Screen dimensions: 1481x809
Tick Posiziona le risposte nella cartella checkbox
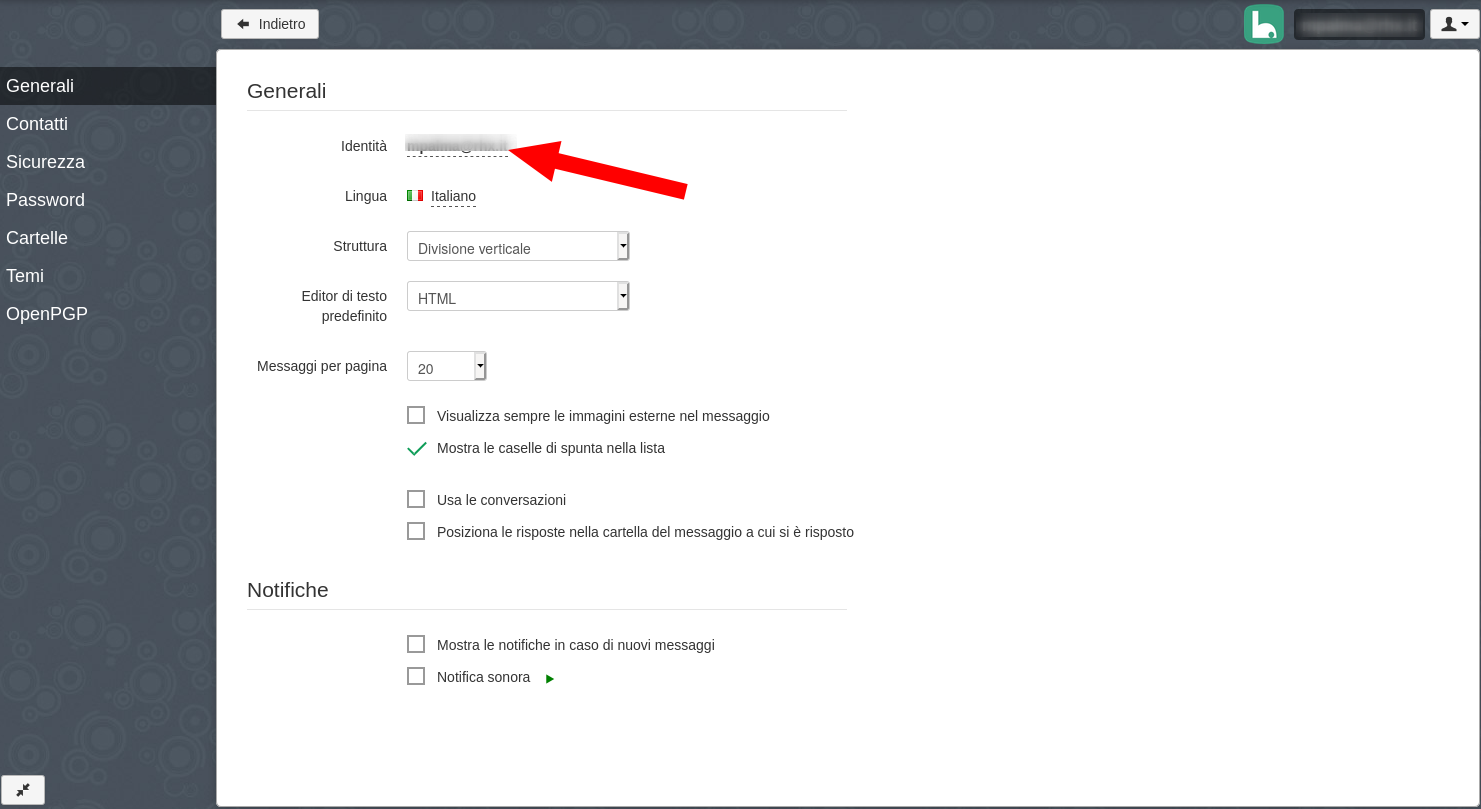pyautogui.click(x=416, y=531)
